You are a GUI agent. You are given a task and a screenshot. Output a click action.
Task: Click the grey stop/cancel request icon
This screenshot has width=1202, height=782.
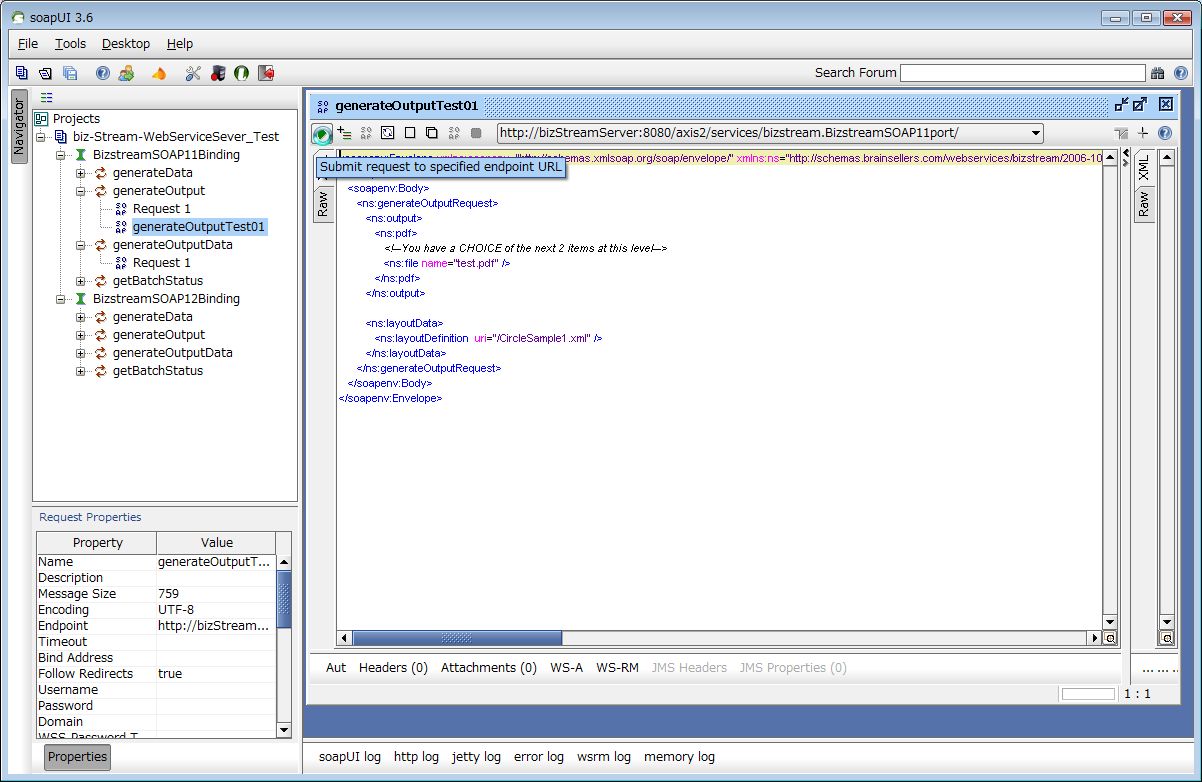tap(476, 132)
